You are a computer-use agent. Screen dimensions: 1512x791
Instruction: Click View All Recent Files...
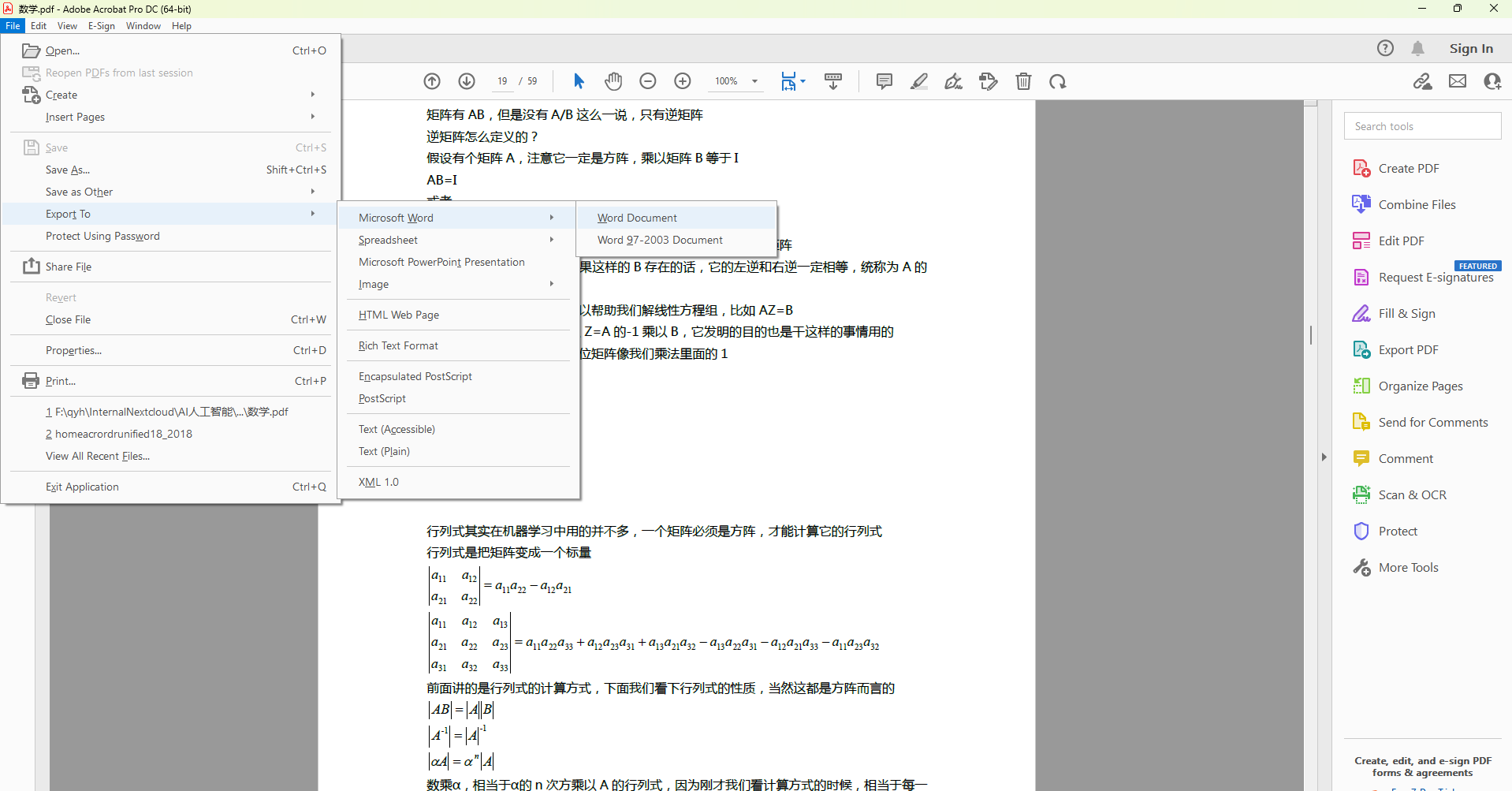click(x=172, y=456)
